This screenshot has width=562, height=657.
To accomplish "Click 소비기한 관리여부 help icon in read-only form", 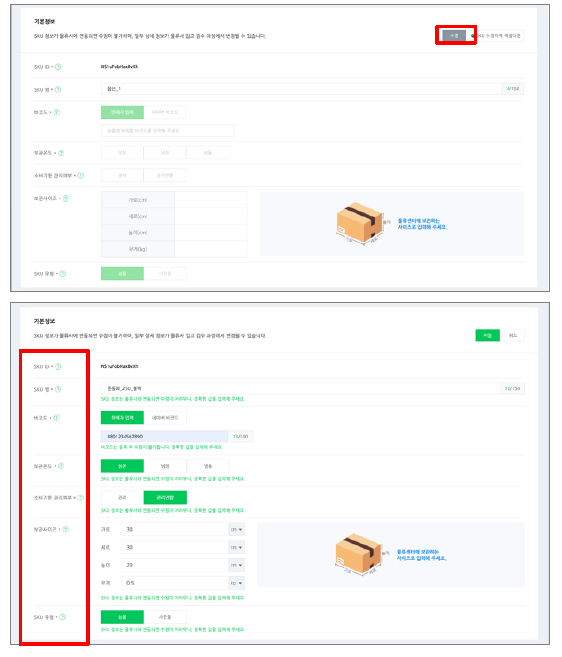I will point(81,175).
